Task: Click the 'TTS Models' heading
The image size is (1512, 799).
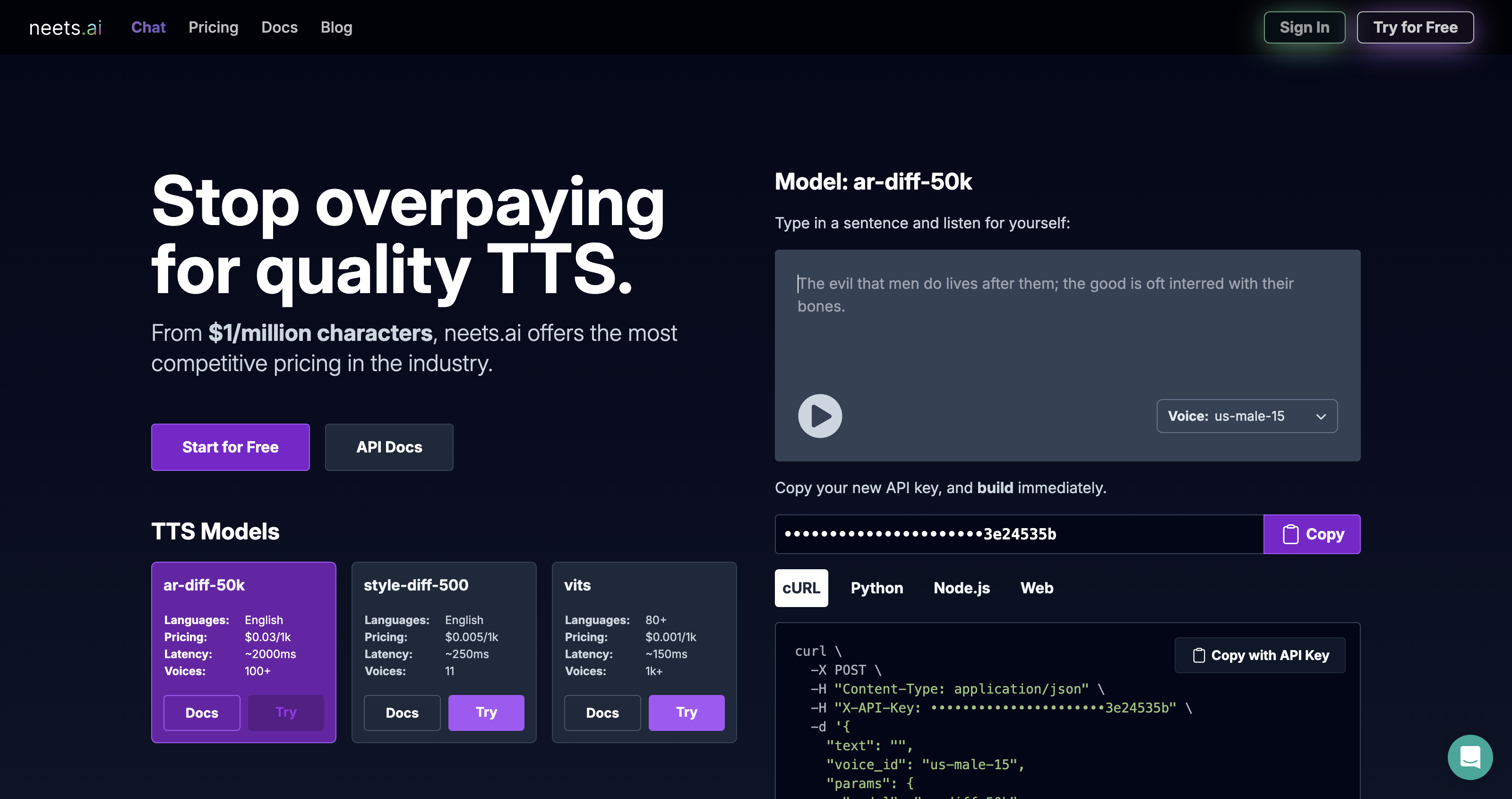Action: [215, 532]
